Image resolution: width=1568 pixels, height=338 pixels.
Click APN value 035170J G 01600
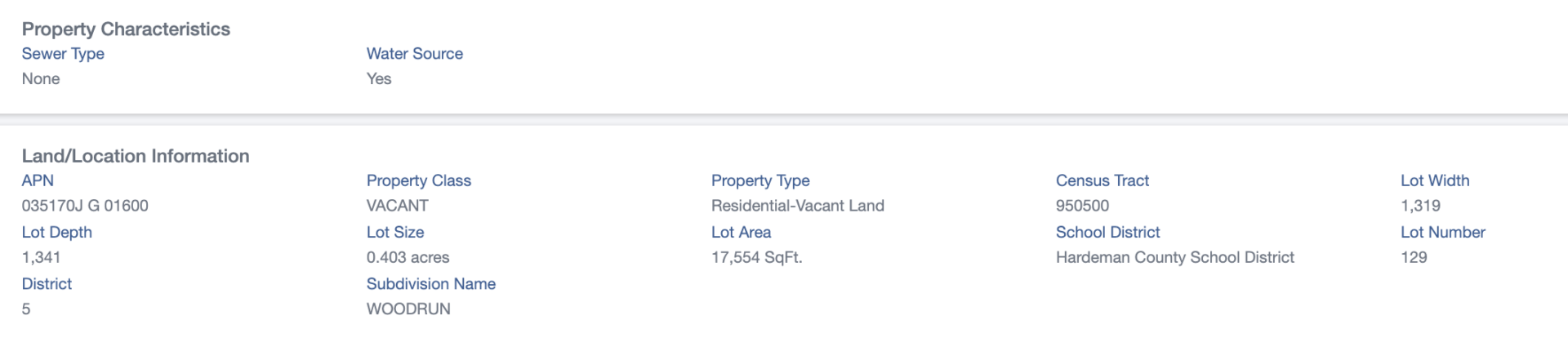85,206
